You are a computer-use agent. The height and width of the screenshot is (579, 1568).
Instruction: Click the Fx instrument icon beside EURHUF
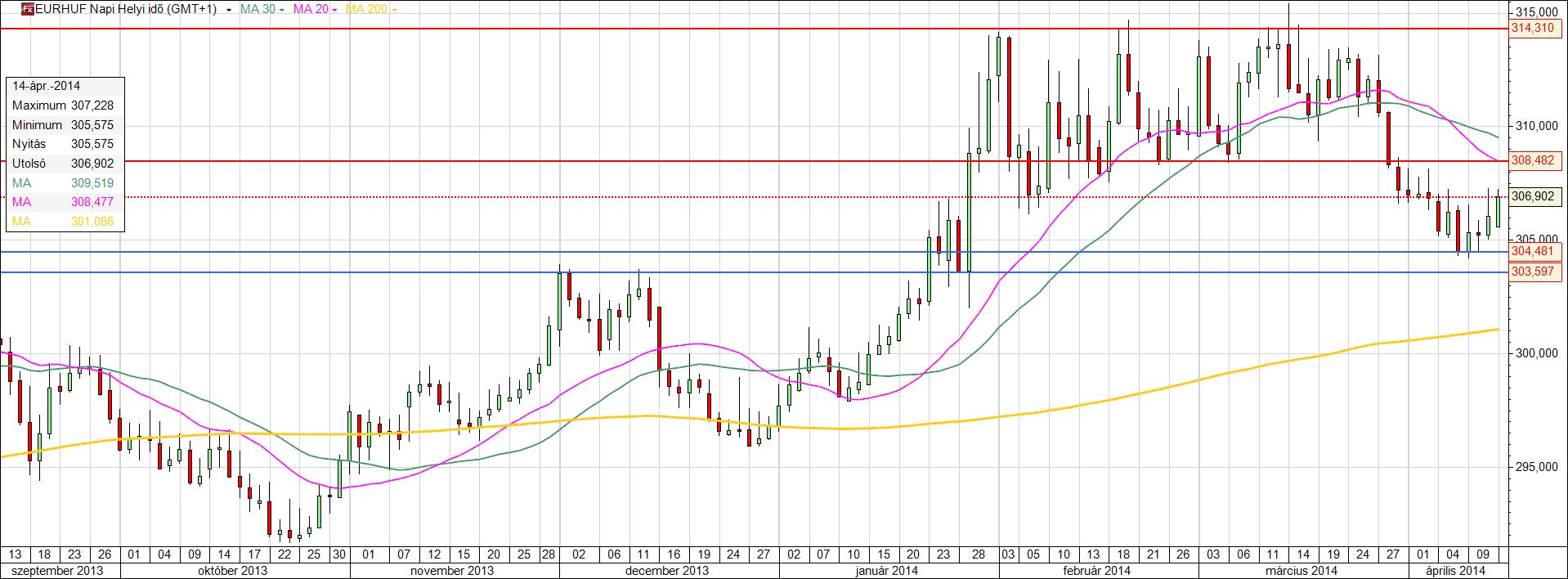click(28, 10)
